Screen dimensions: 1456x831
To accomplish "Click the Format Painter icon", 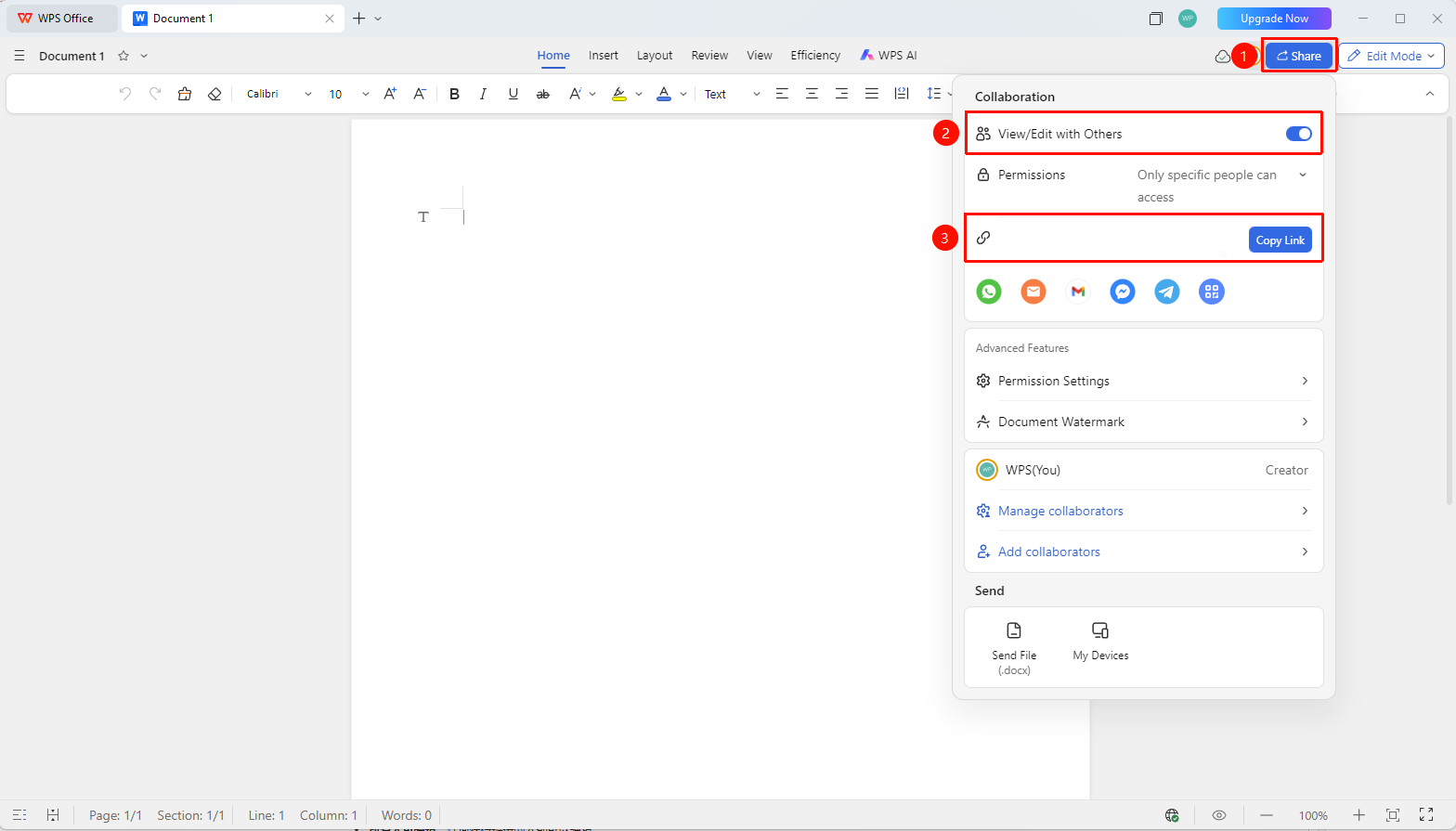I will (x=185, y=94).
